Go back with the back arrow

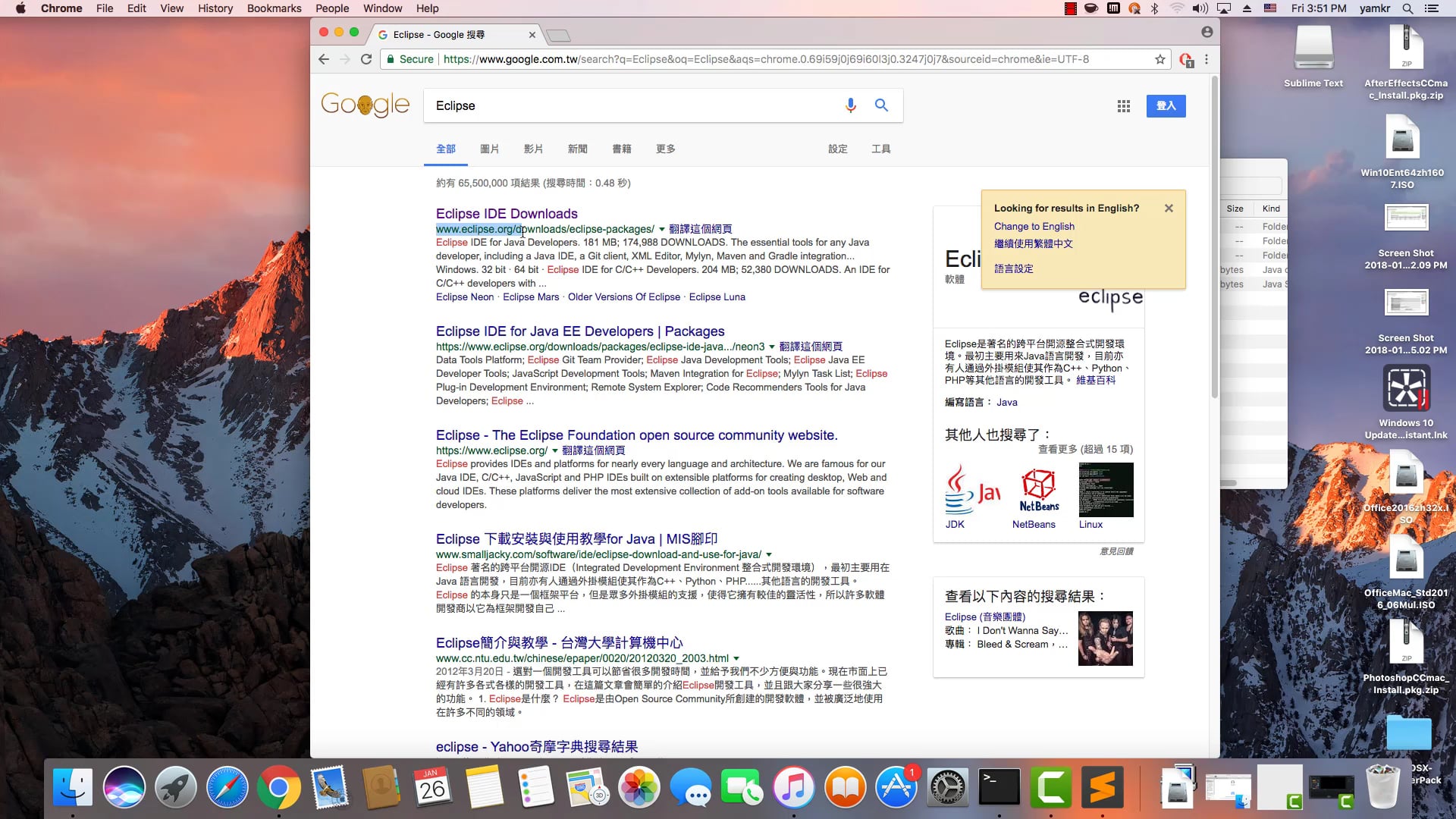[324, 59]
